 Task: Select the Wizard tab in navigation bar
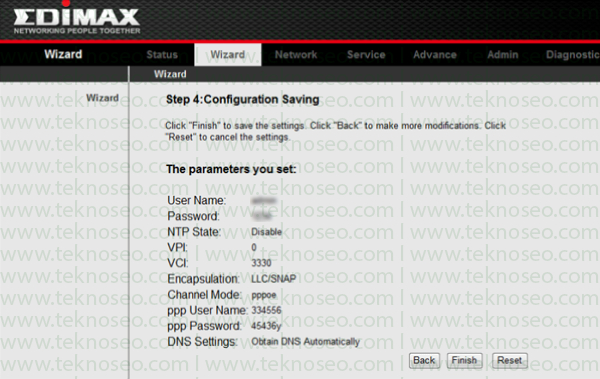[x=228, y=55]
